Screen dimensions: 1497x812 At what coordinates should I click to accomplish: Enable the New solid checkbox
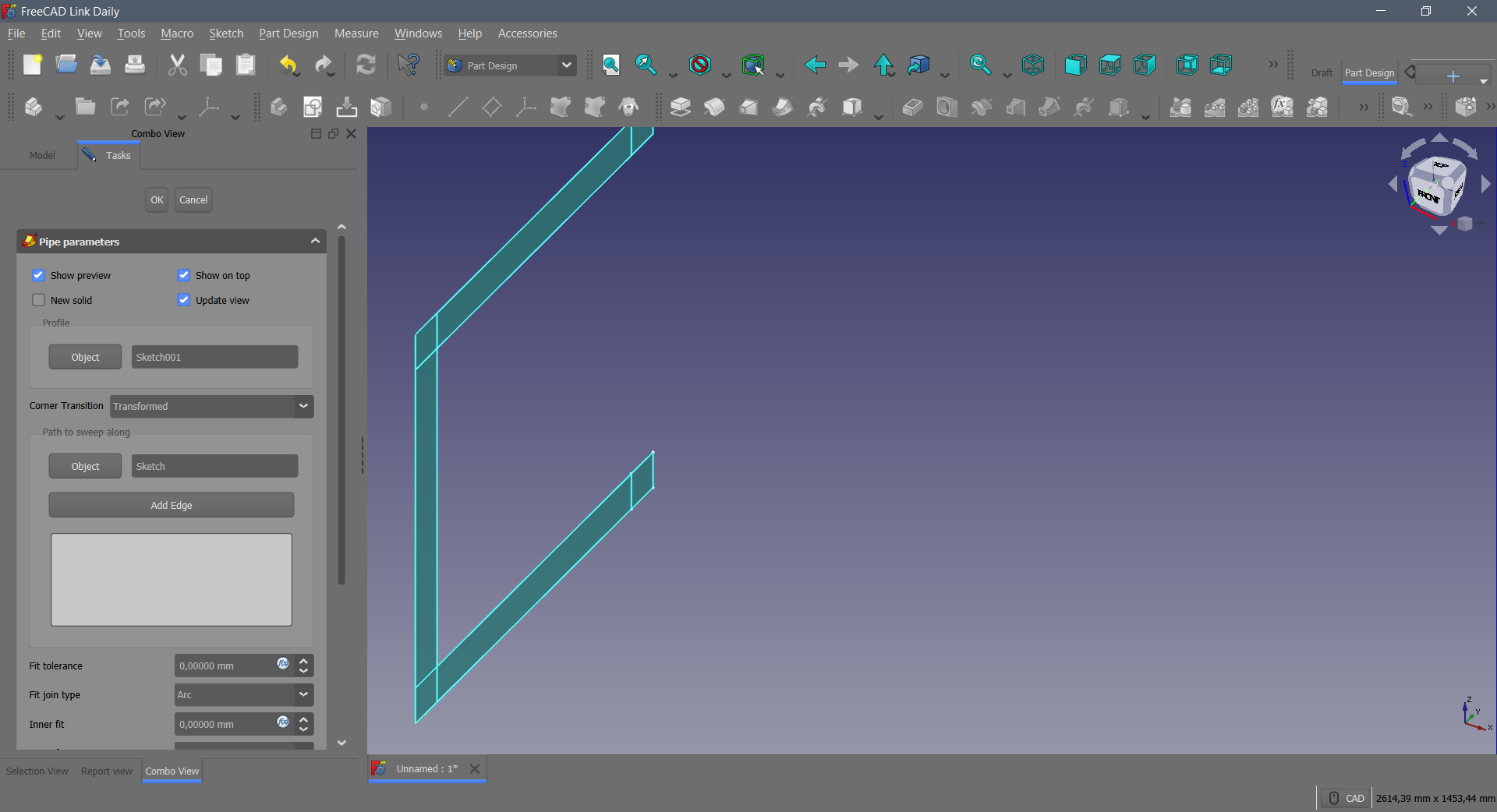(x=38, y=300)
